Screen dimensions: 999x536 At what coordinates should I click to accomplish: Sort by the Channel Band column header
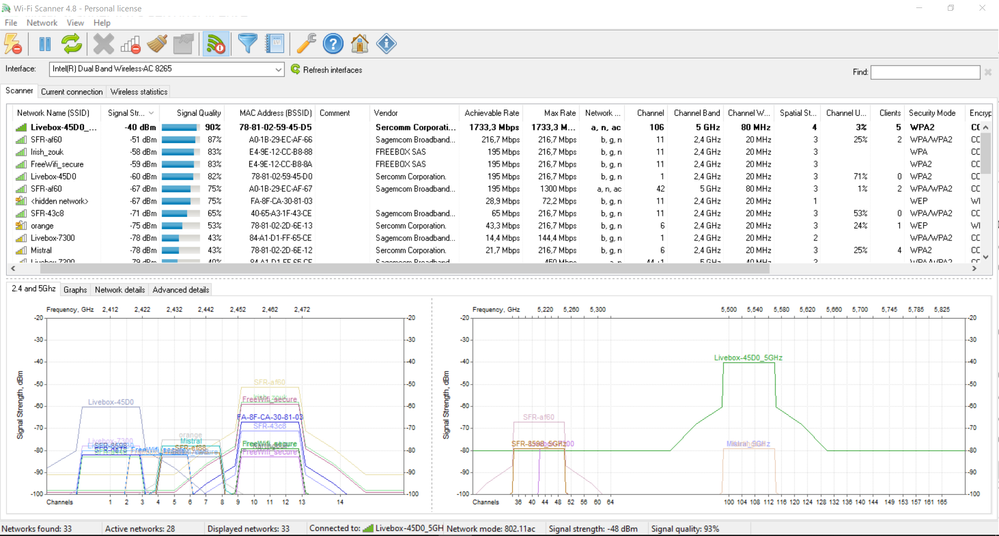[696, 114]
